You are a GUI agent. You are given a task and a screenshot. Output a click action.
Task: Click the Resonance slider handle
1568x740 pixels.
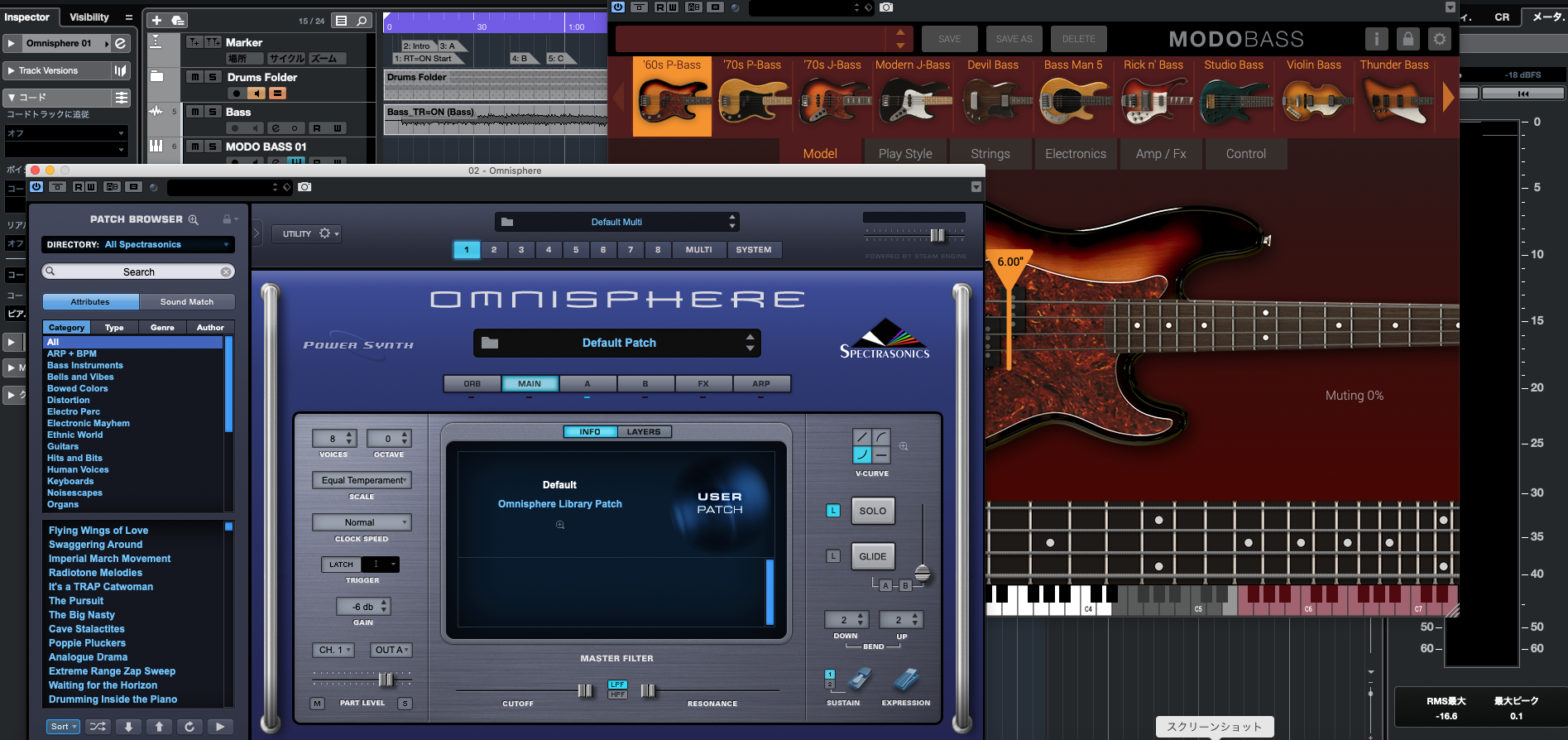click(x=648, y=690)
